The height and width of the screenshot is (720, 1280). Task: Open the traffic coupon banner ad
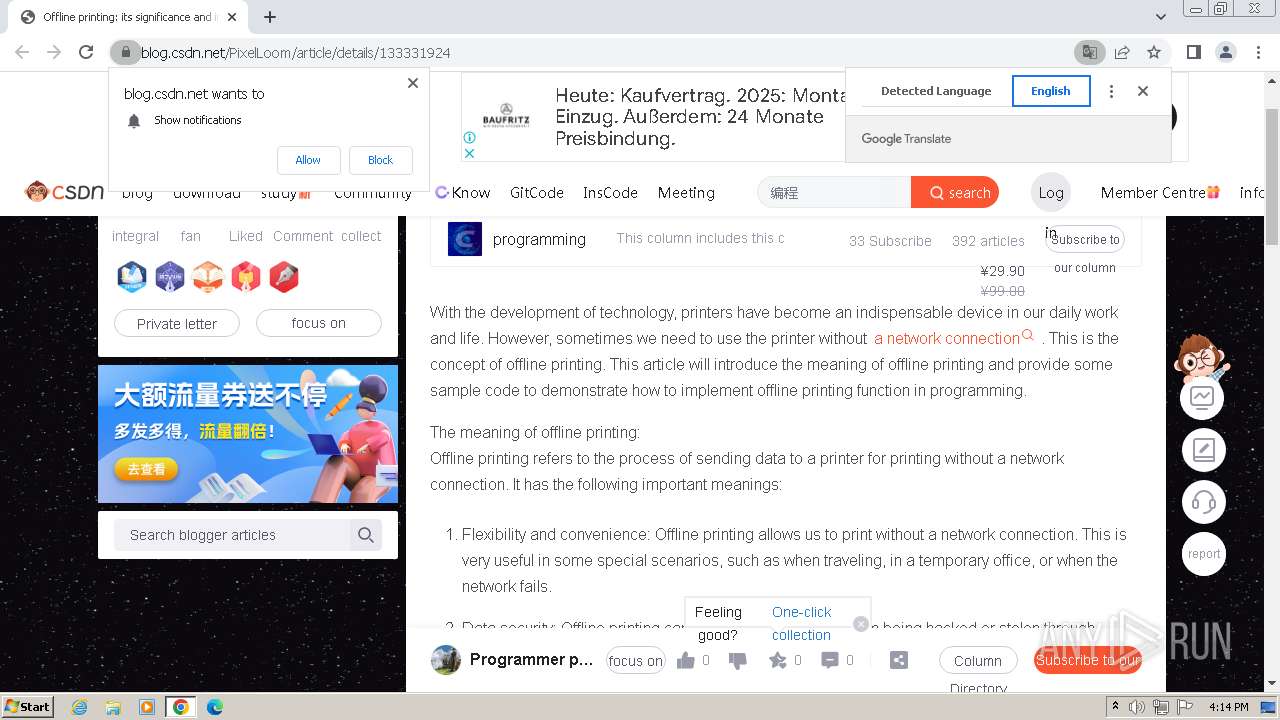tap(248, 434)
